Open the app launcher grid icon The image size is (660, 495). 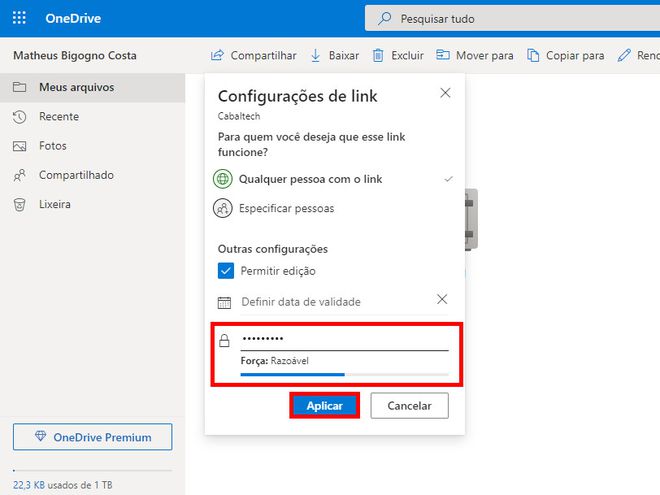(19, 18)
